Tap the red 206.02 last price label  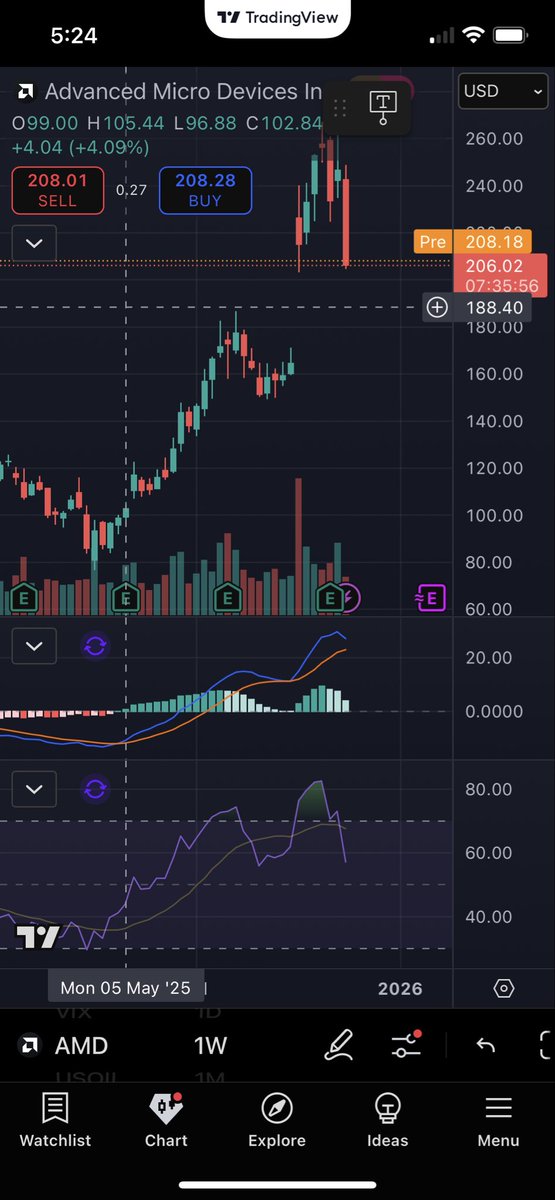pos(500,275)
